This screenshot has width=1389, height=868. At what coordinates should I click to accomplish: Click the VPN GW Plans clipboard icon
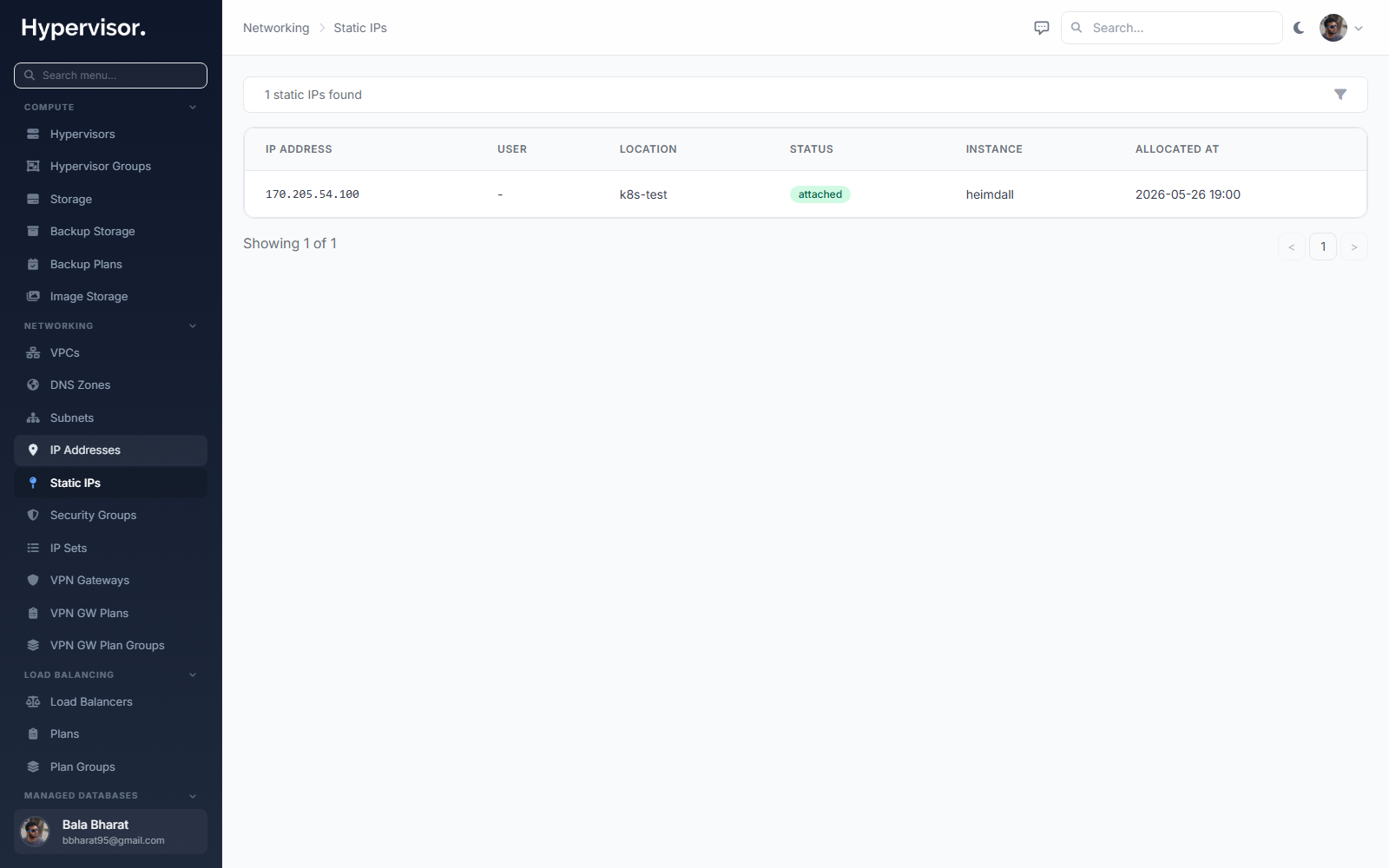pyautogui.click(x=33, y=613)
